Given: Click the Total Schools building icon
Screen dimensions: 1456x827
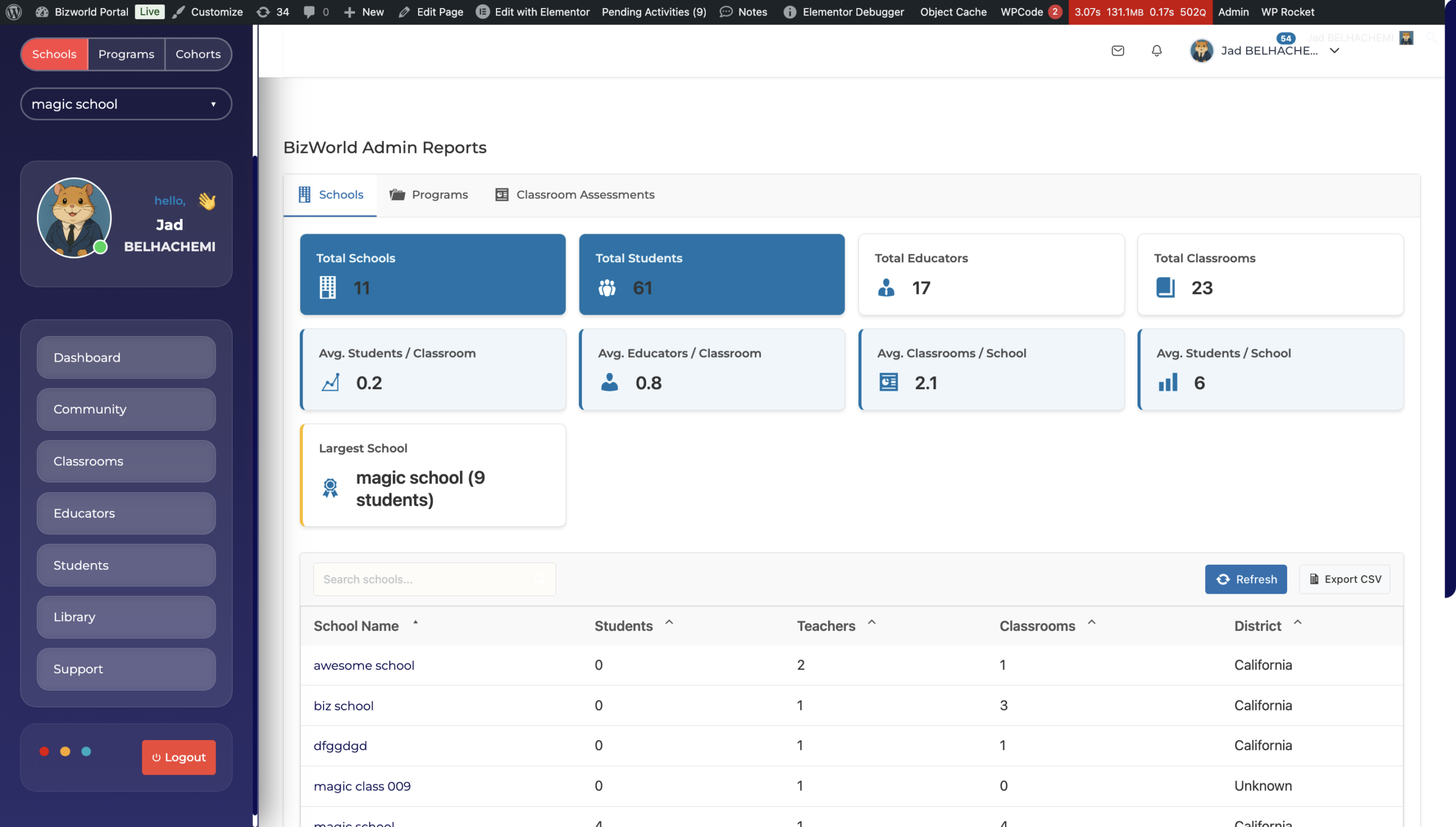Looking at the screenshot, I should [x=328, y=287].
